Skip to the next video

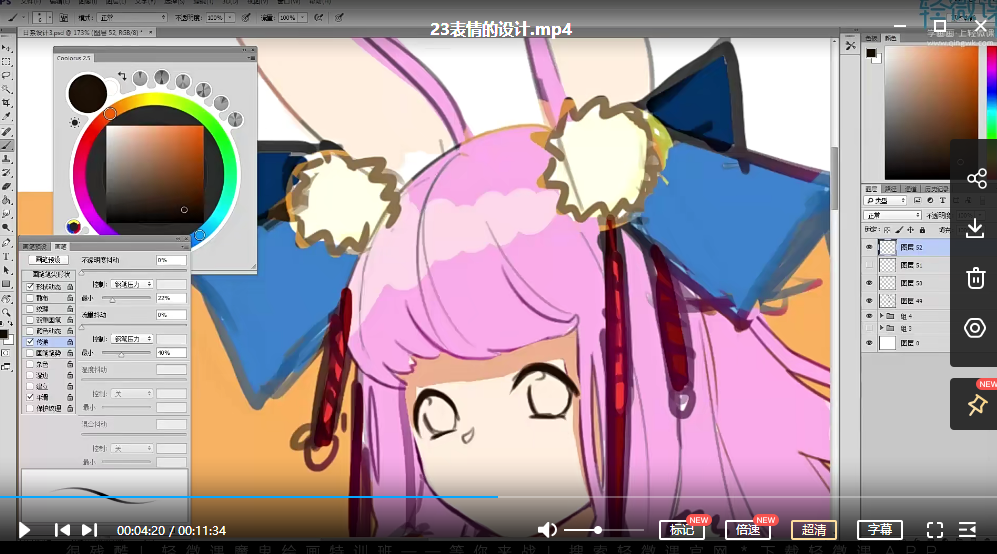coord(89,530)
